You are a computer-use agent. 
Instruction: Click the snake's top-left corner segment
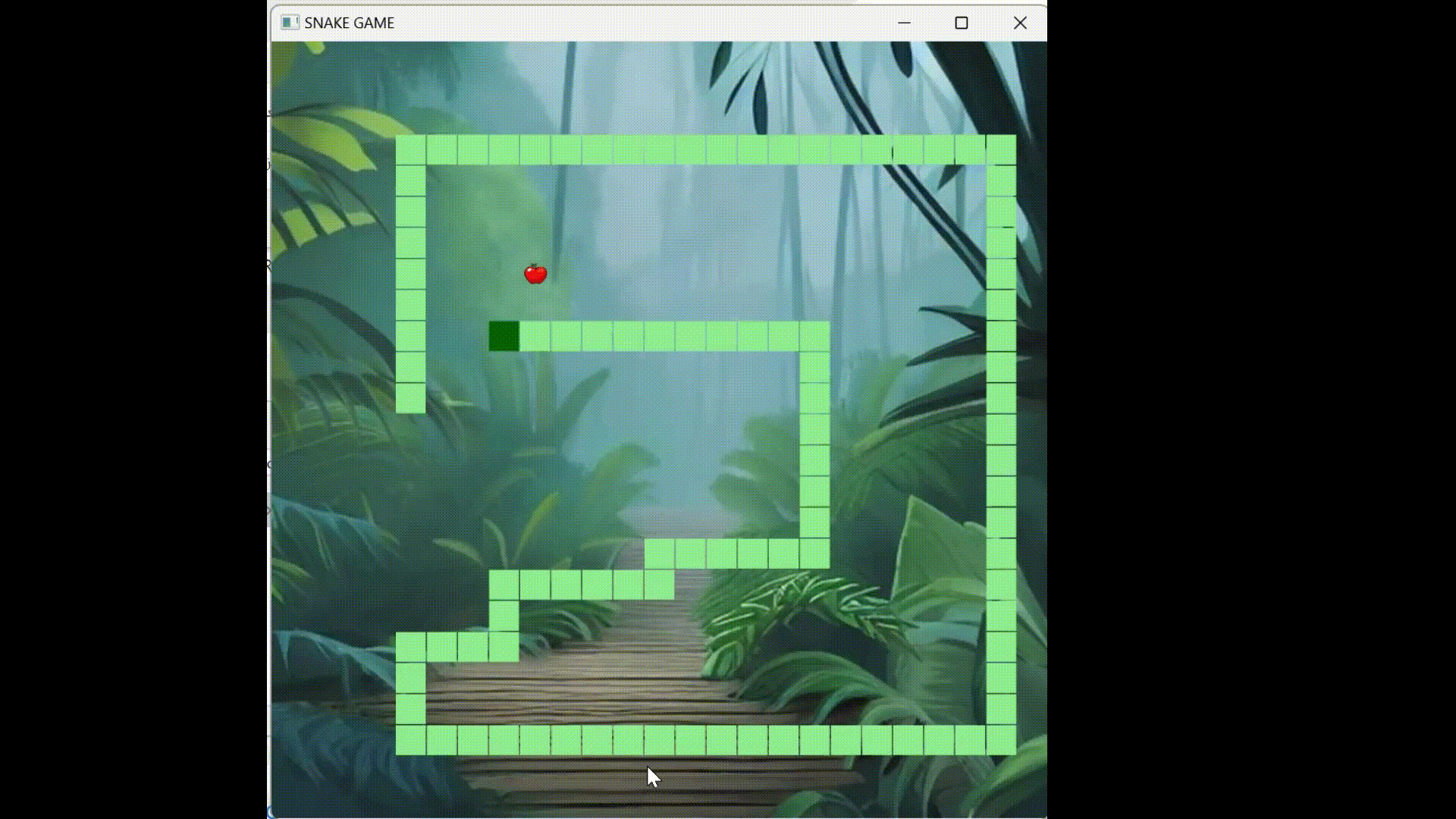click(410, 149)
